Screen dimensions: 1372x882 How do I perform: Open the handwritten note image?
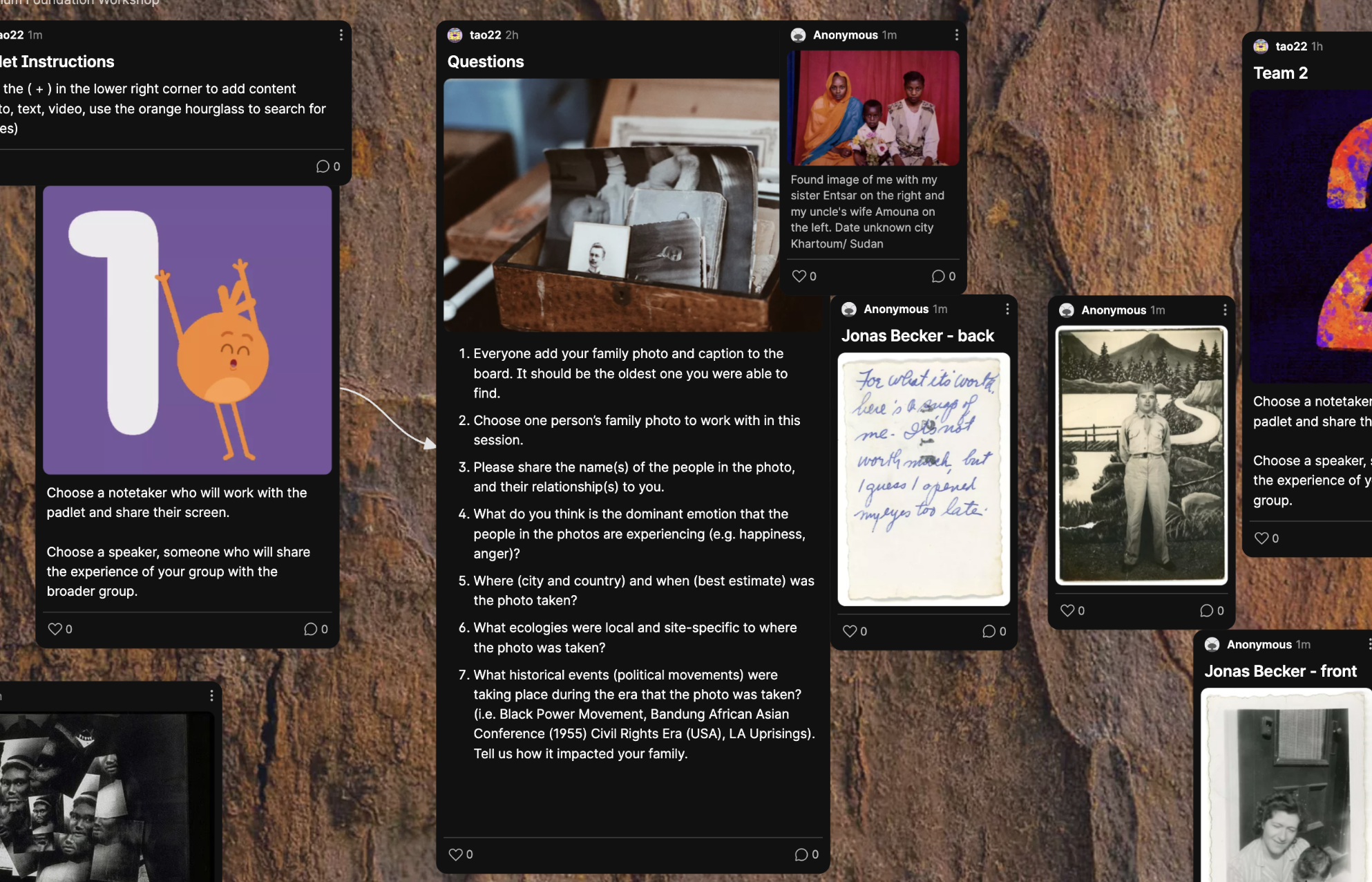924,479
